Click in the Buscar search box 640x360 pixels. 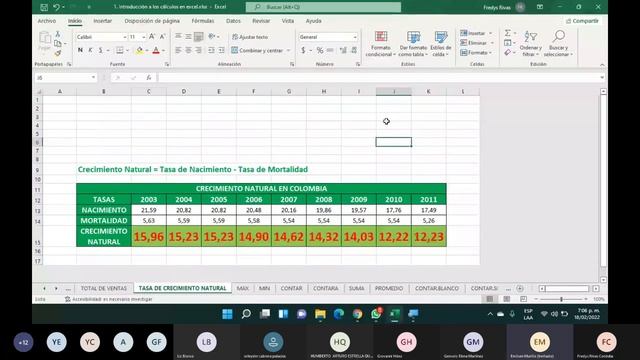323,7
